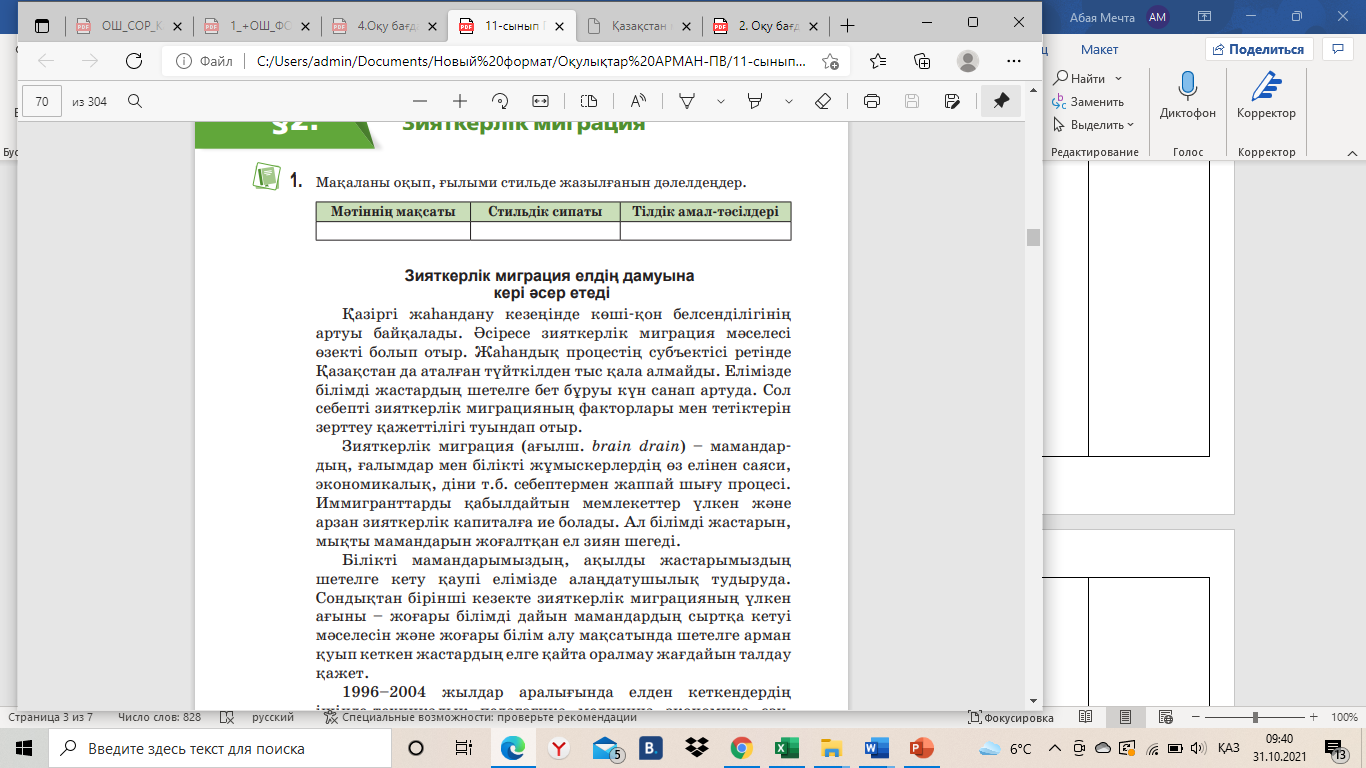
Task: Open Excel from the taskbar
Action: 786,748
